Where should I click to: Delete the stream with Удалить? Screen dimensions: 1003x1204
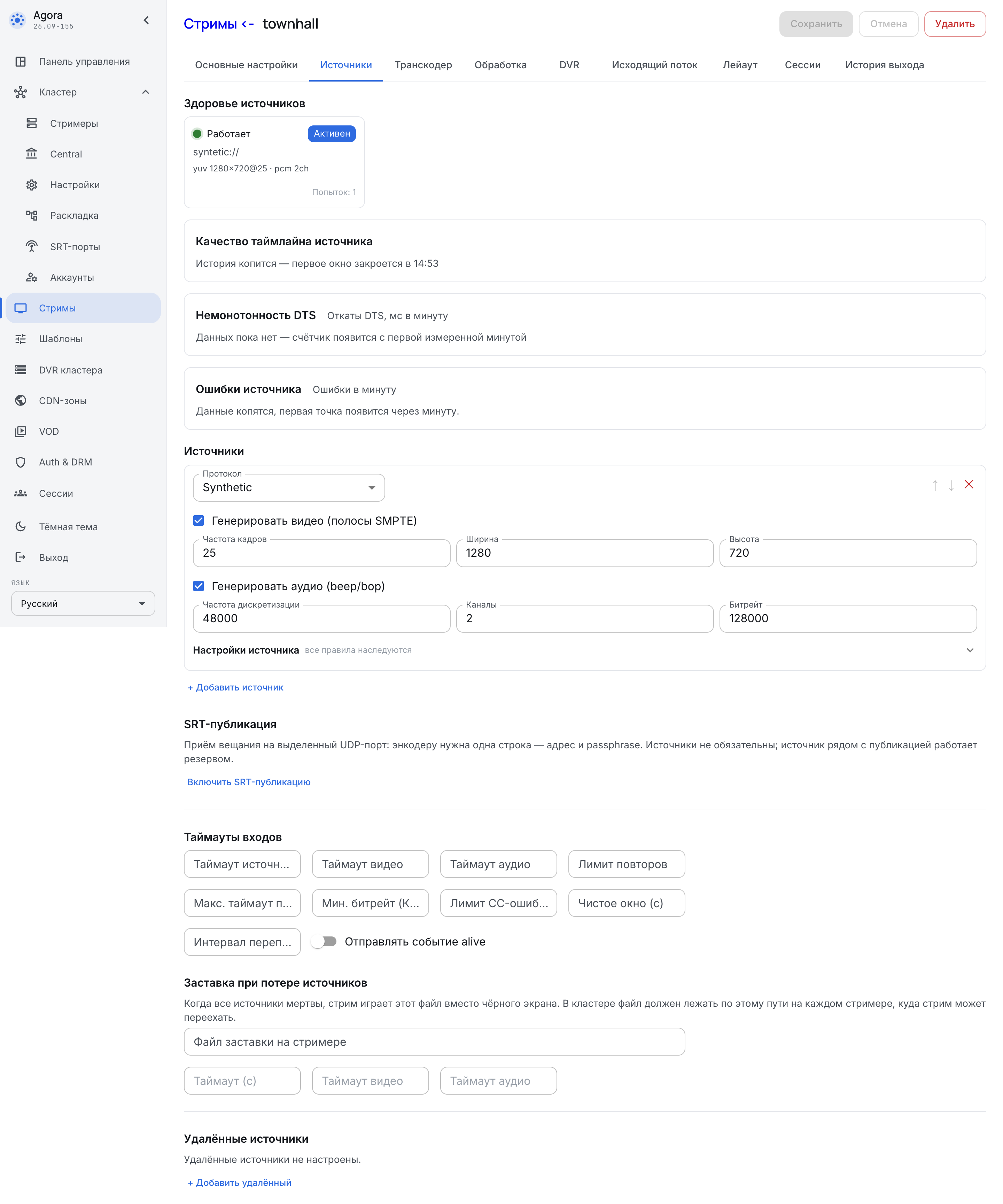click(x=955, y=24)
